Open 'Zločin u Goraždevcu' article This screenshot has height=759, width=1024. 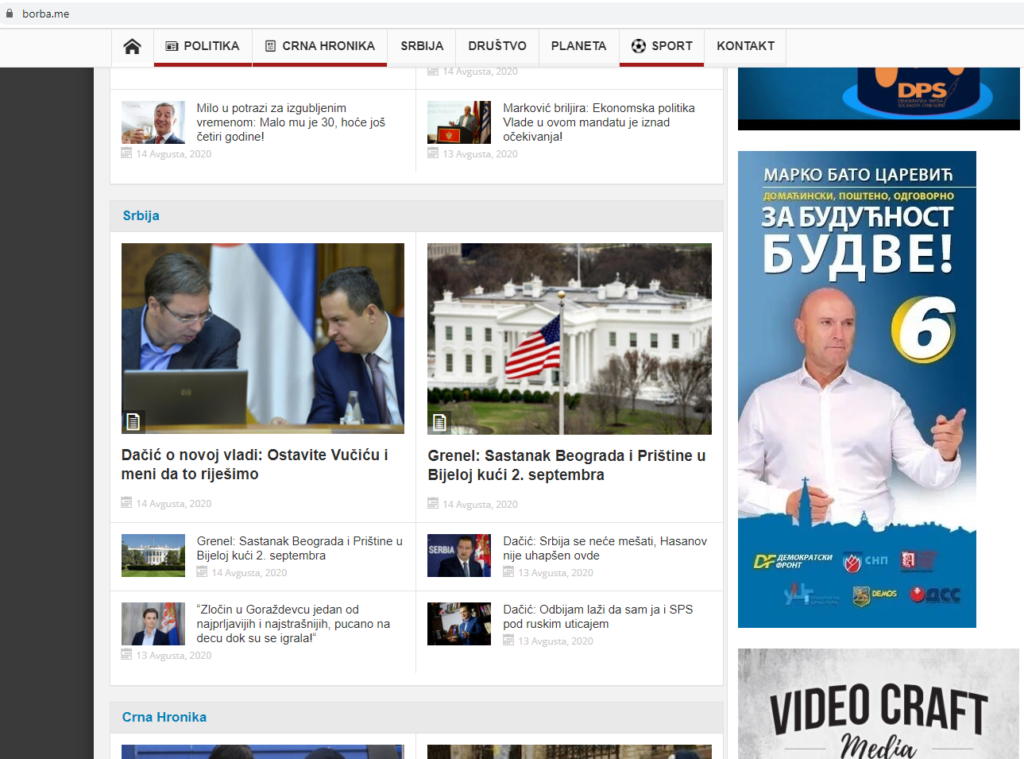click(293, 624)
